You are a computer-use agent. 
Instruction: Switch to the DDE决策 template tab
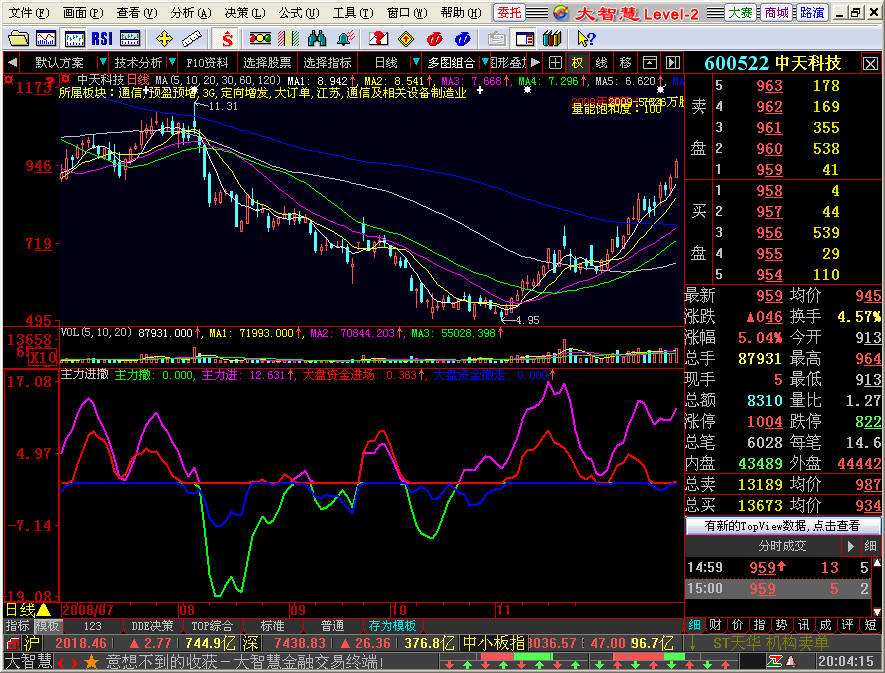(152, 626)
